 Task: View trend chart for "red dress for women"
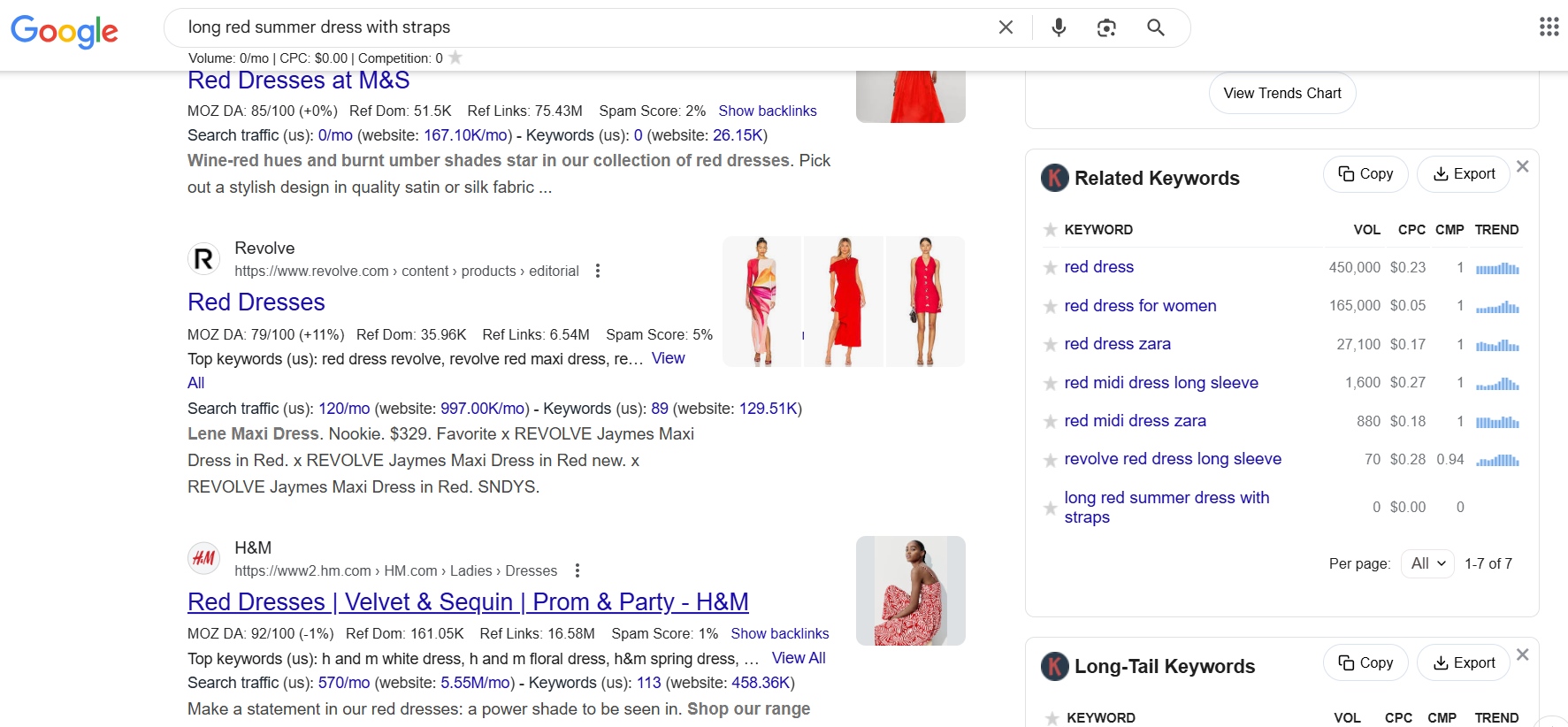[1497, 306]
